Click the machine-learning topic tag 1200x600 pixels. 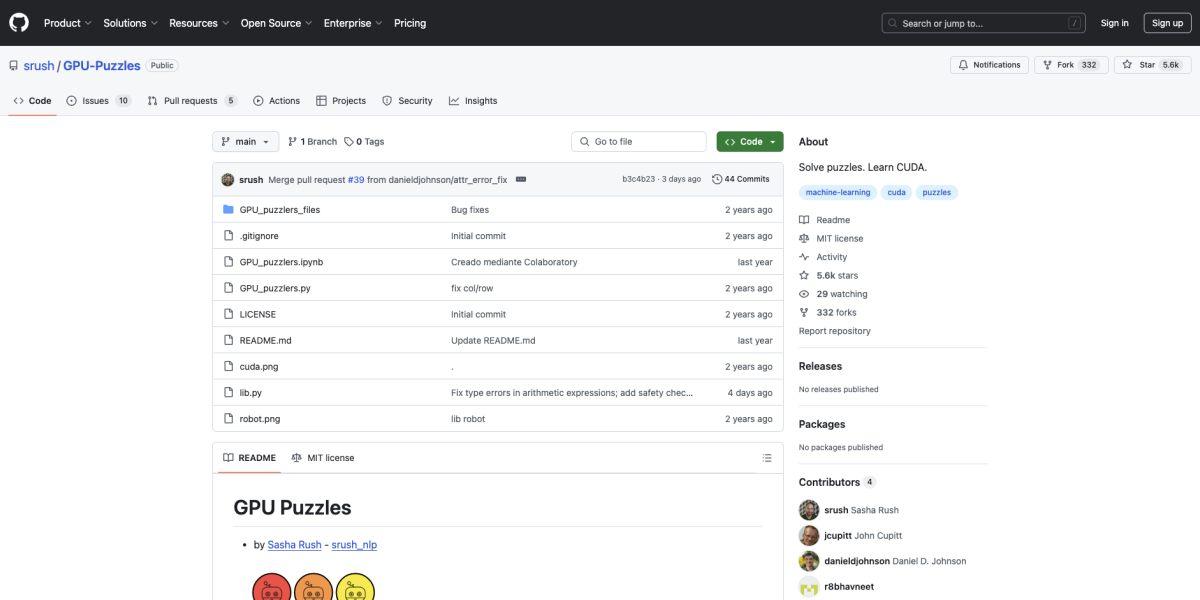(x=838, y=192)
